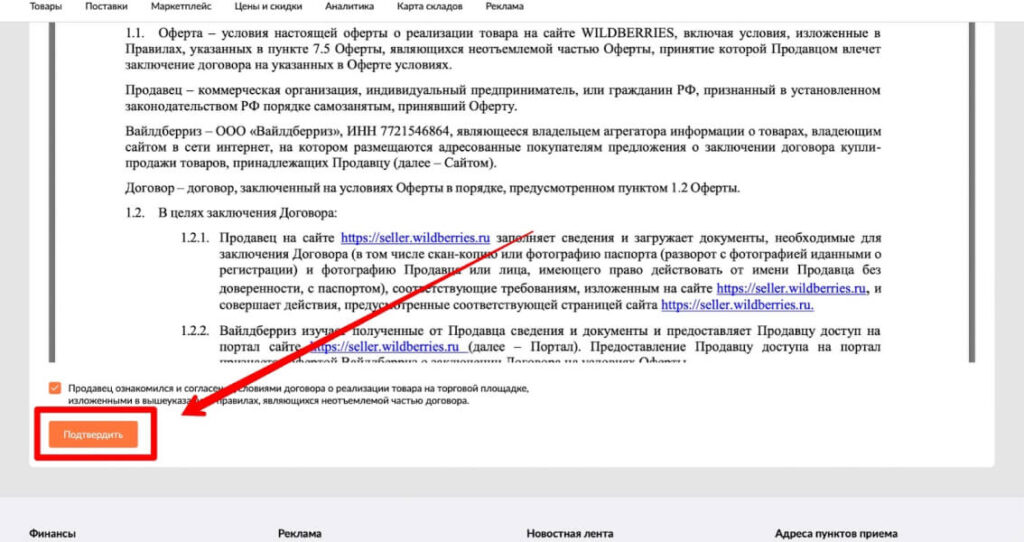
Task: Open the Новостная лента footer section
Action: (569, 534)
